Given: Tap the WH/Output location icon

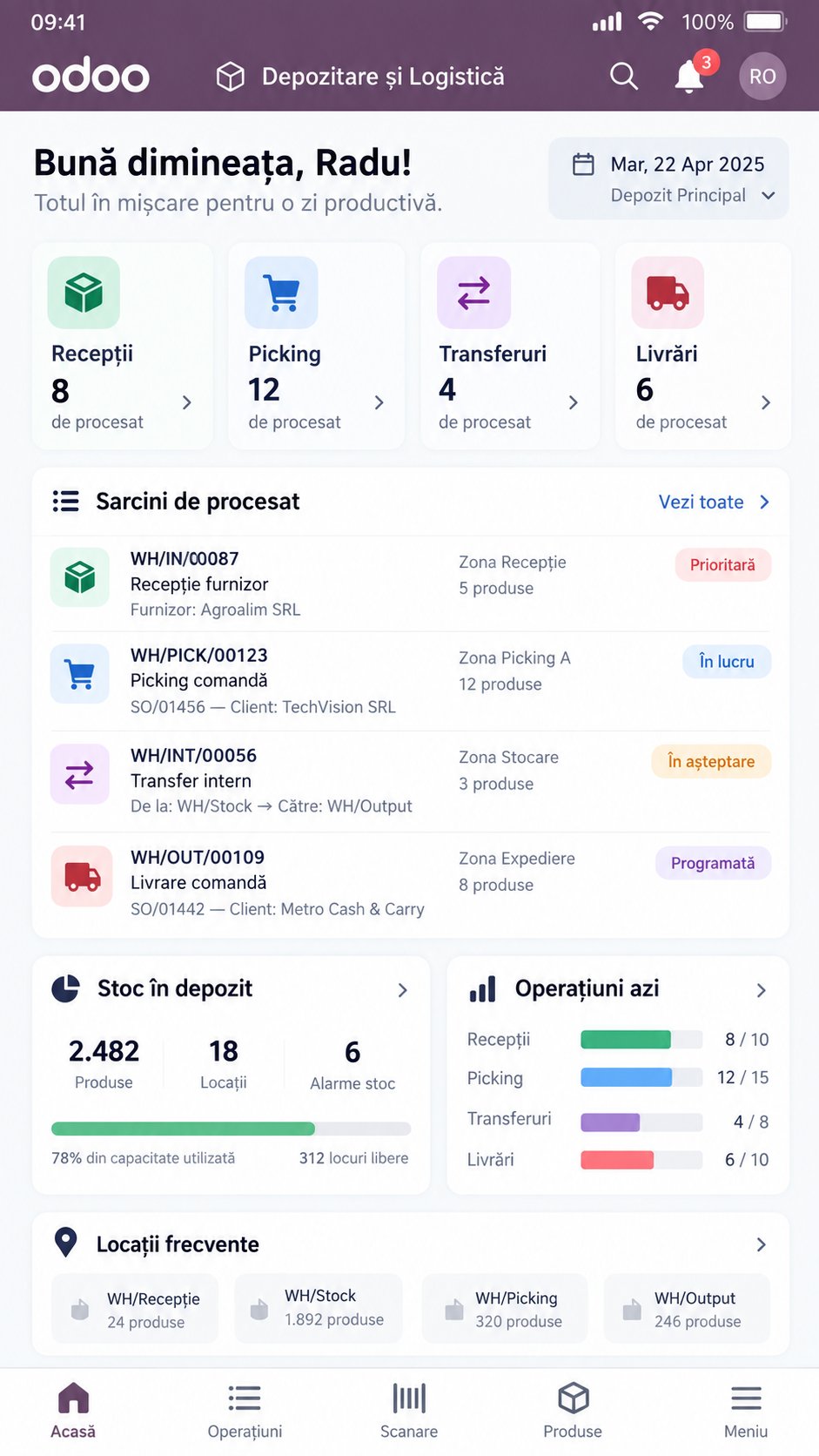Looking at the screenshot, I should point(633,1309).
